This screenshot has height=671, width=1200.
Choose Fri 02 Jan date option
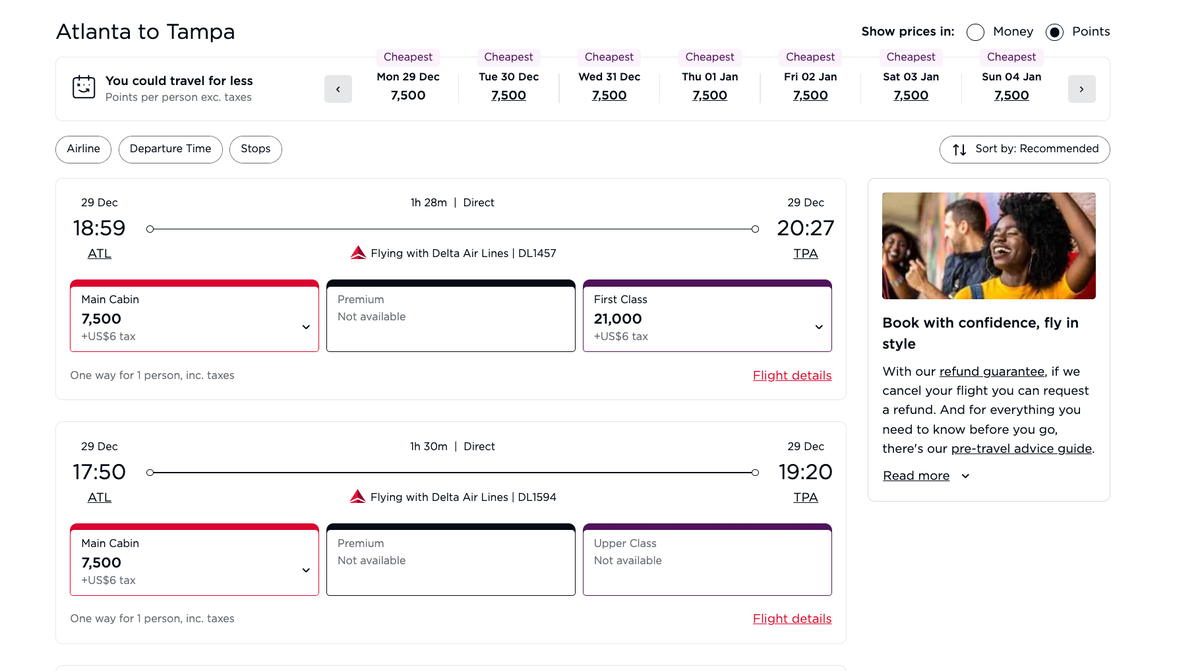pos(810,87)
